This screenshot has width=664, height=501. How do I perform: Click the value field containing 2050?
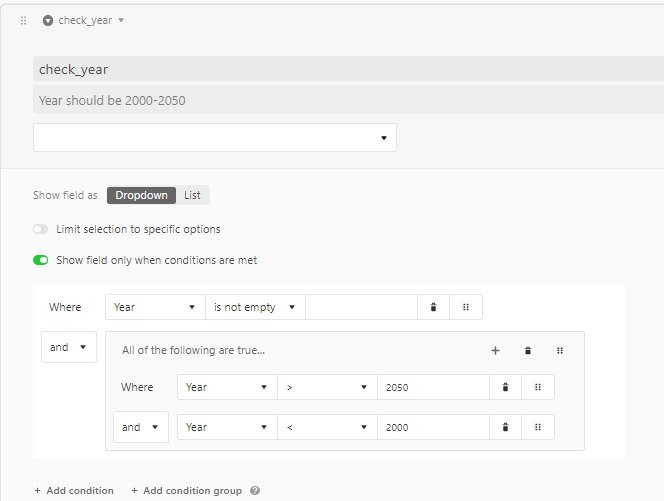click(433, 387)
